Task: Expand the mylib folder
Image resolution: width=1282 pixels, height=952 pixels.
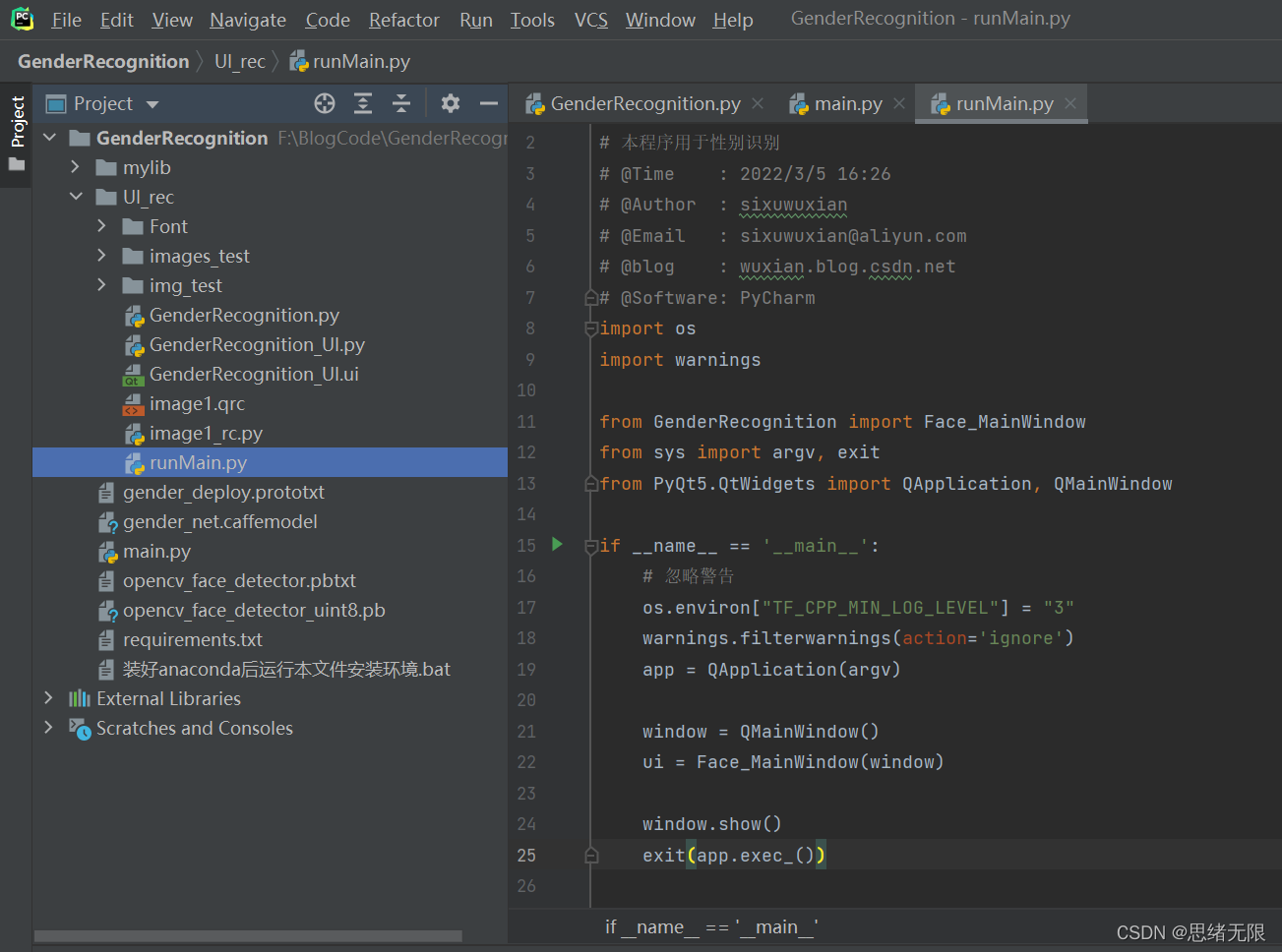Action: [76, 167]
